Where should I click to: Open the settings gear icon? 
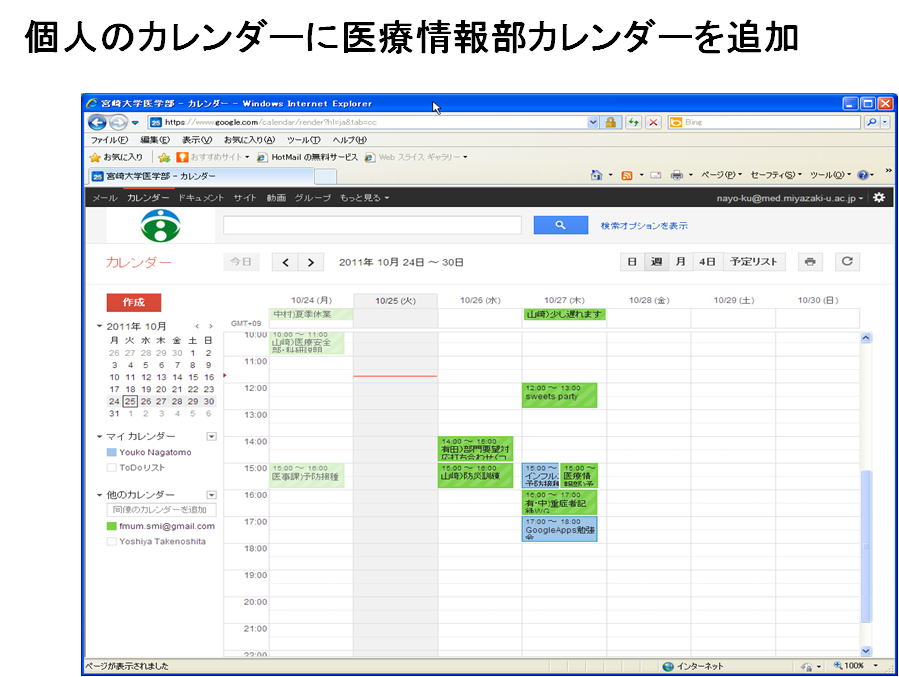(x=879, y=198)
